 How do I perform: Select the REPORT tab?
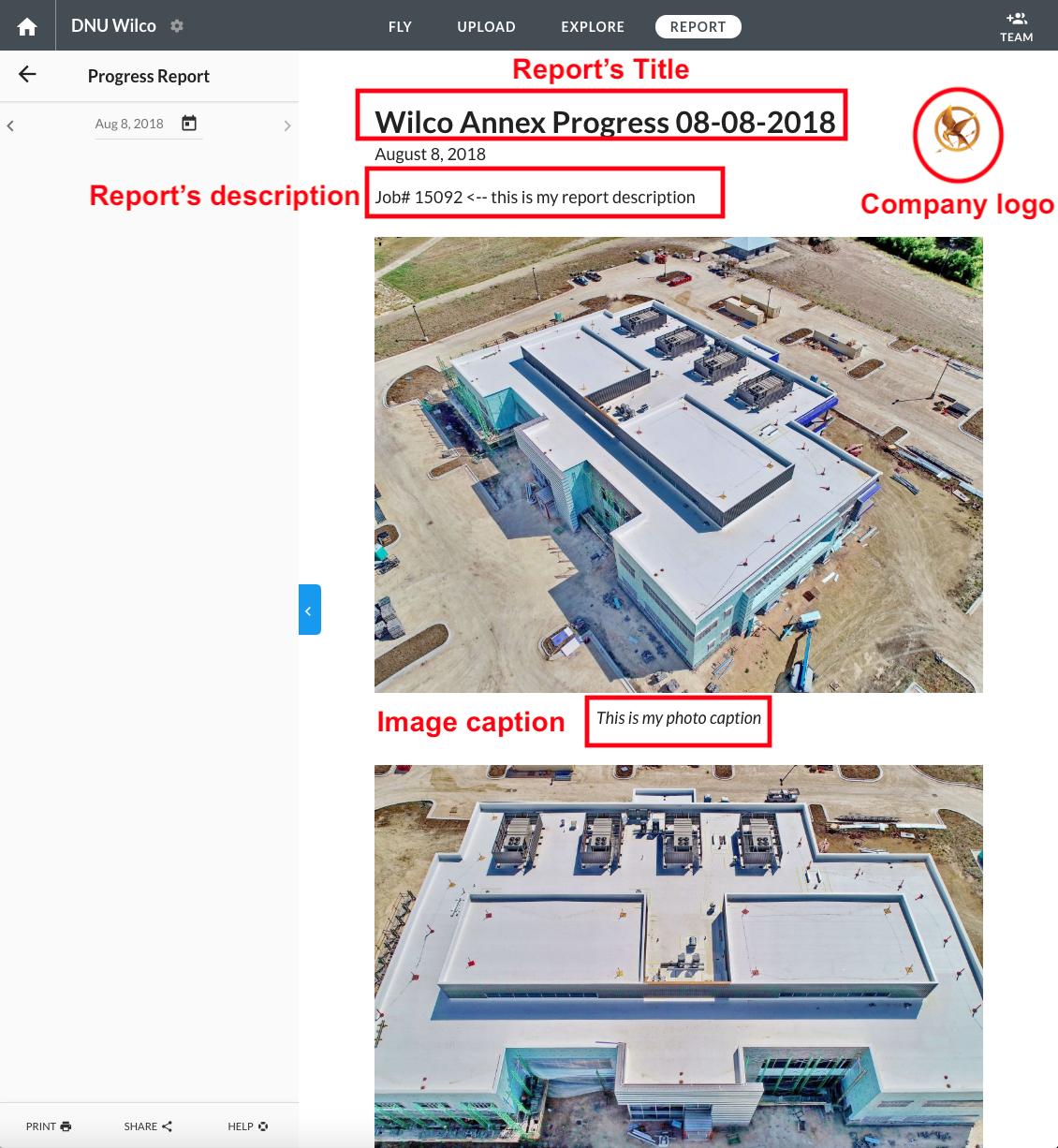point(698,27)
